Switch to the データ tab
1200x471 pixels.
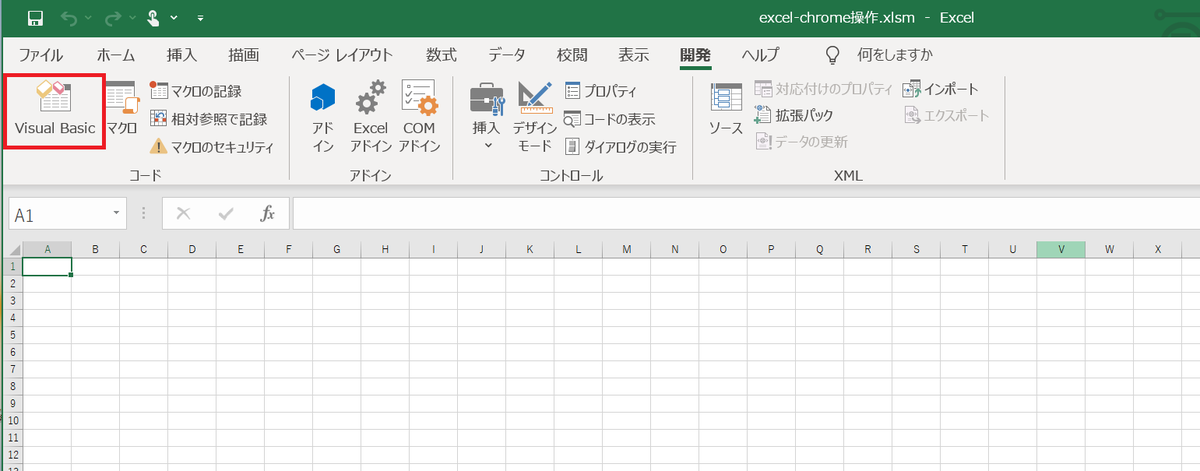pos(507,54)
